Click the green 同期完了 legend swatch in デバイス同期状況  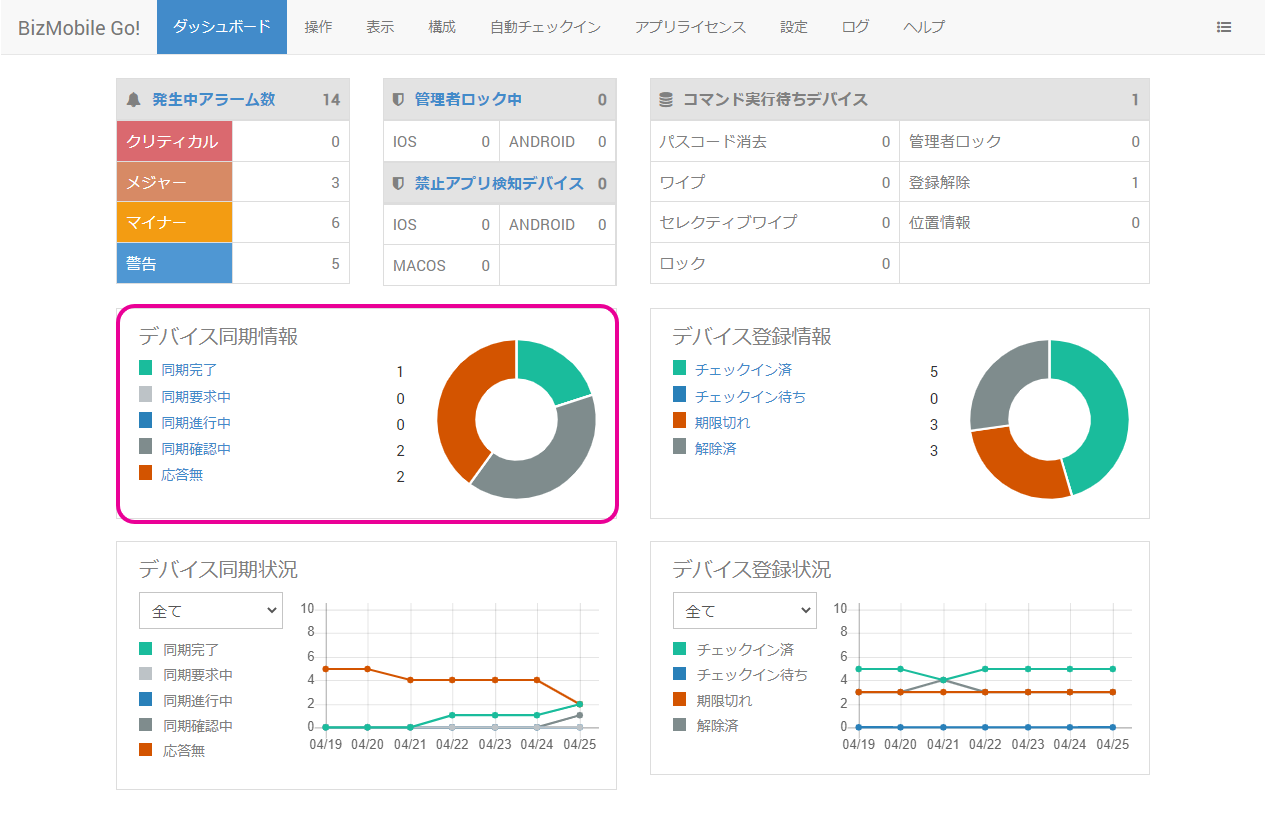146,649
